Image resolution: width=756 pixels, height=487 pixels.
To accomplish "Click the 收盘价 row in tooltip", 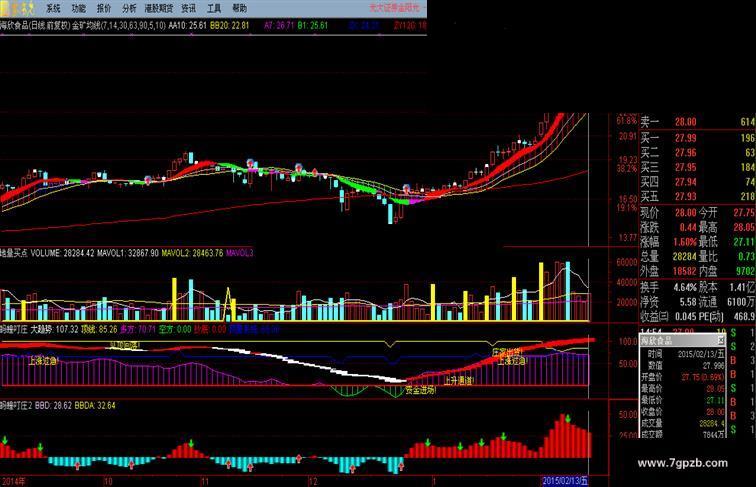I will (x=682, y=412).
